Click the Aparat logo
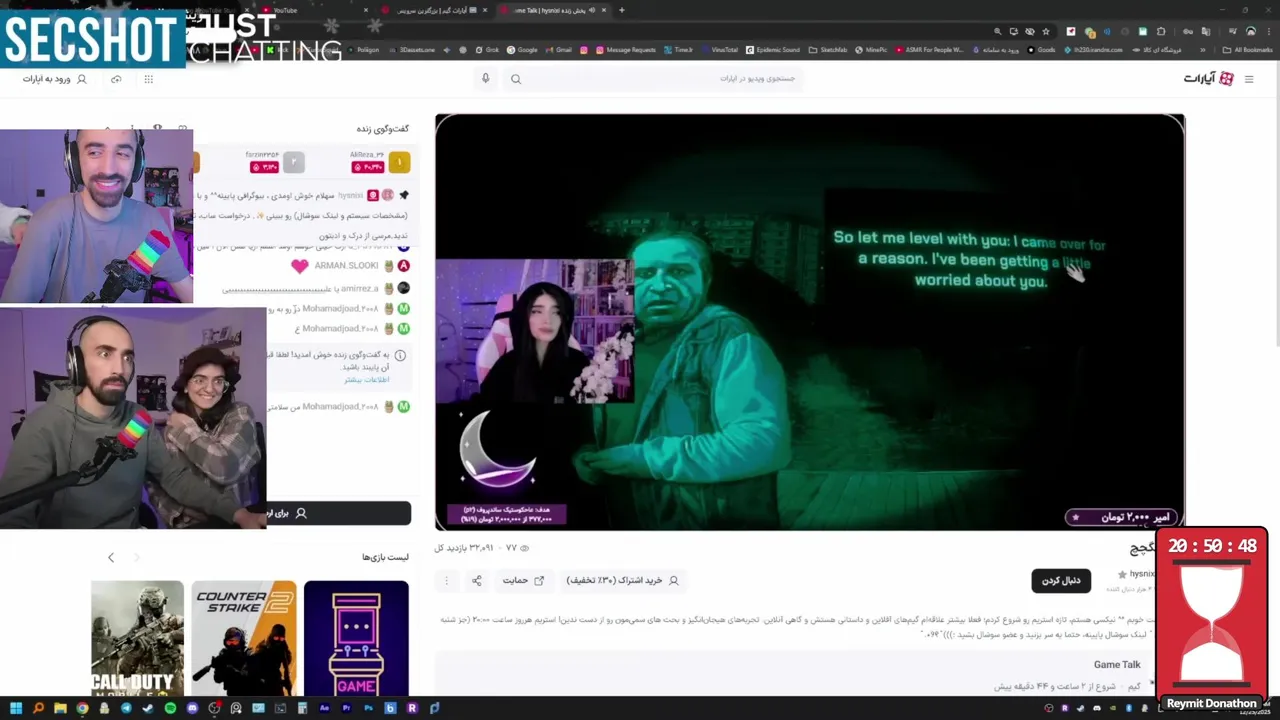1280x720 pixels. [1209, 79]
